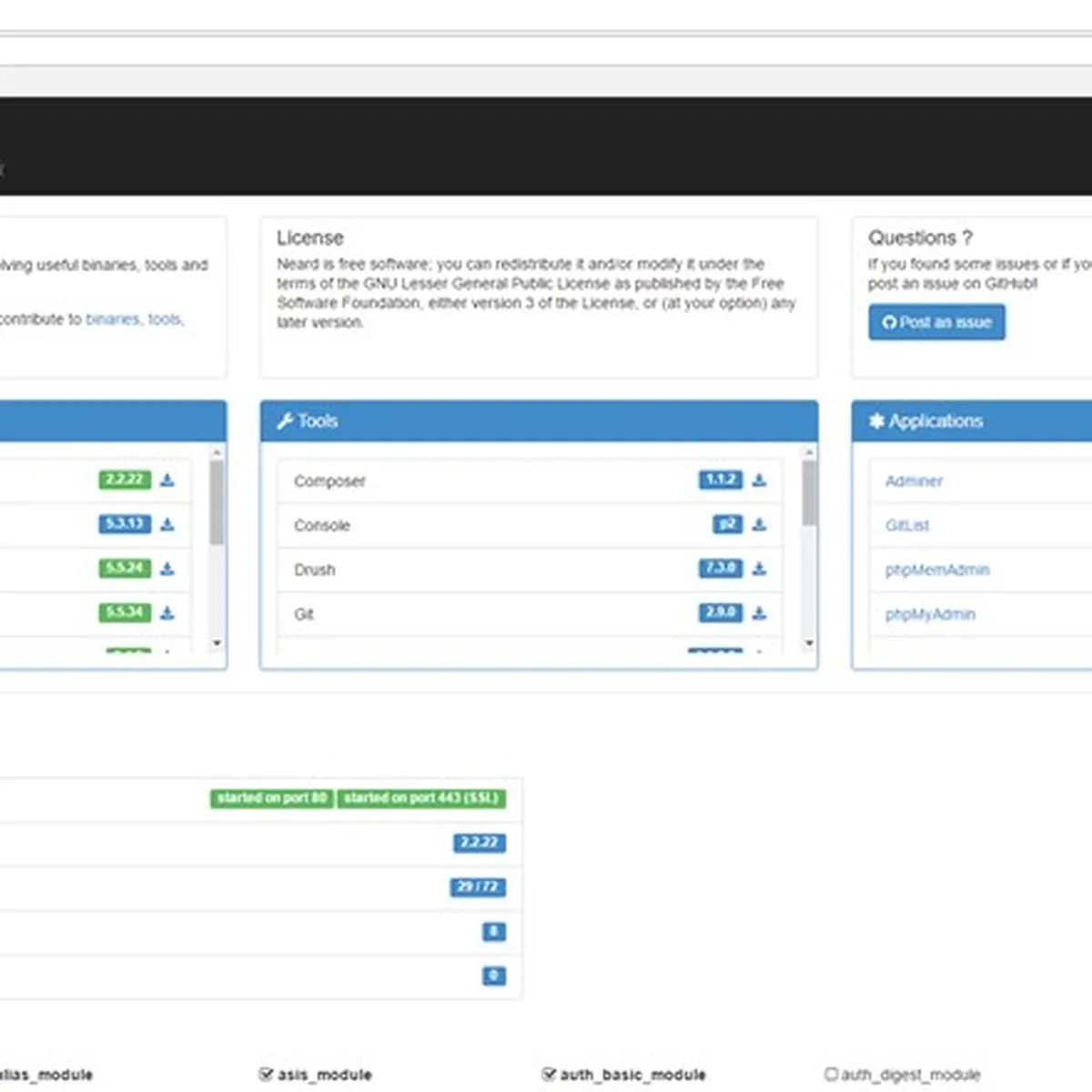The image size is (1092, 1092).
Task: Click the Post an issue button
Action: (x=936, y=322)
